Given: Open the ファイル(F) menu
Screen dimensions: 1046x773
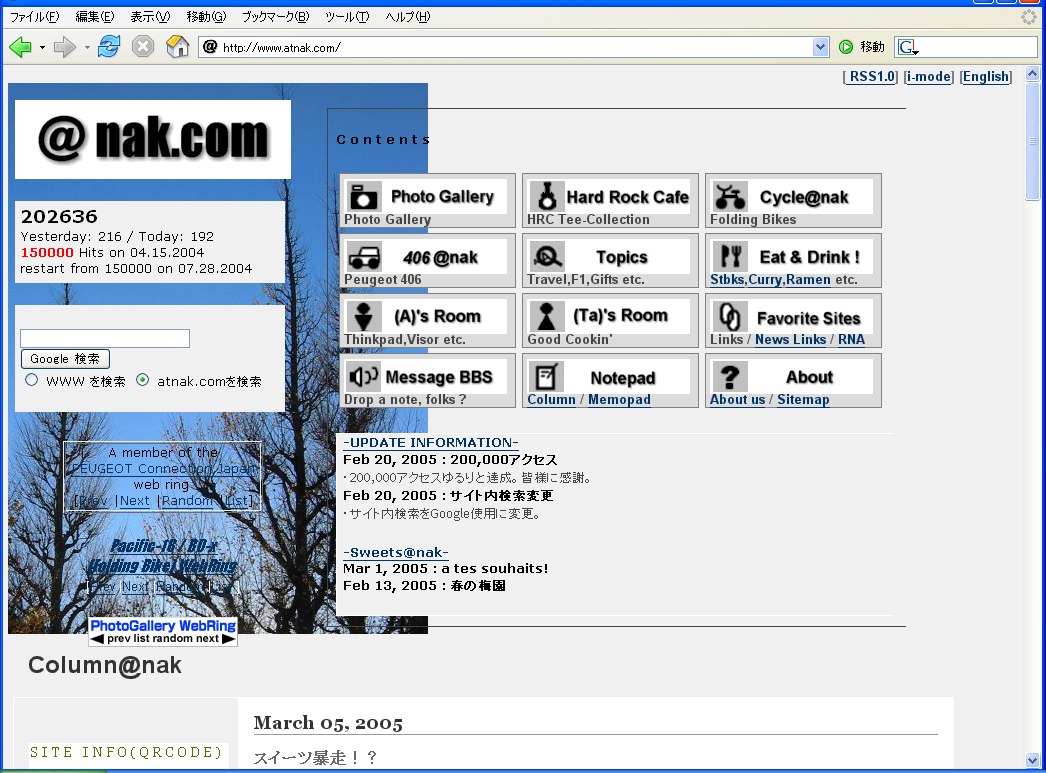Looking at the screenshot, I should pos(35,17).
